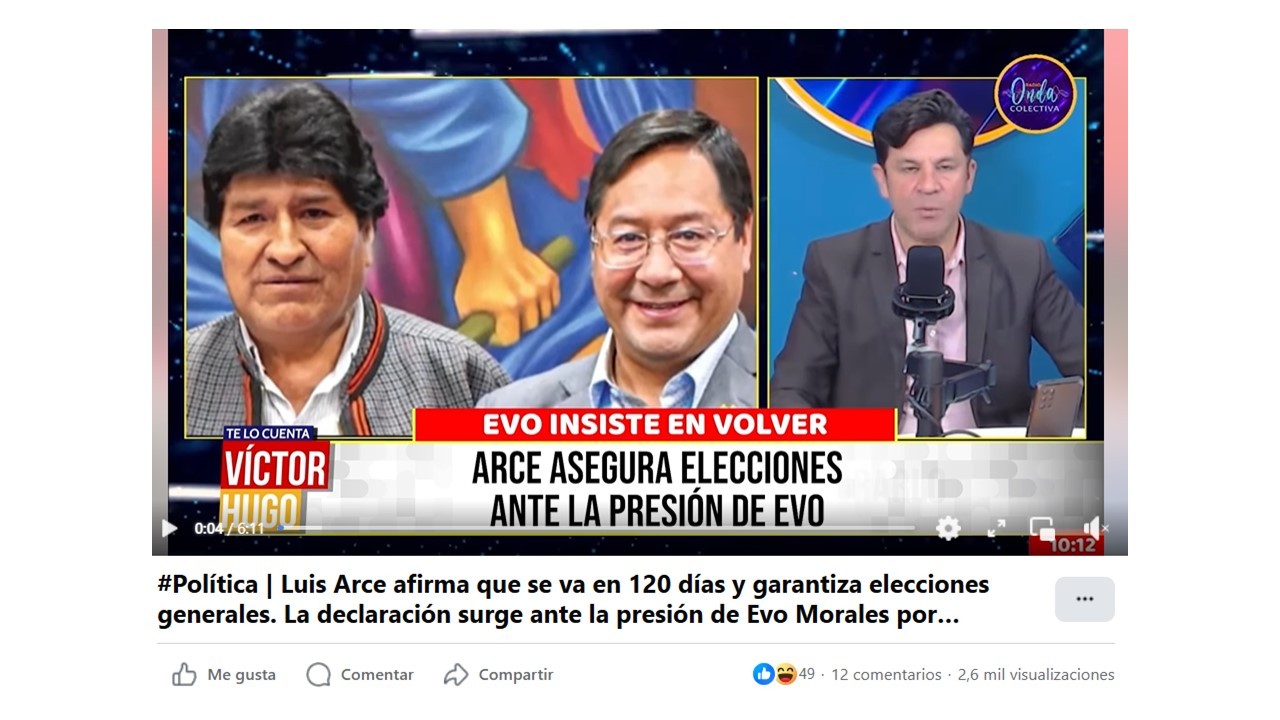
Task: Open the 12 comentarios link
Action: point(886,675)
